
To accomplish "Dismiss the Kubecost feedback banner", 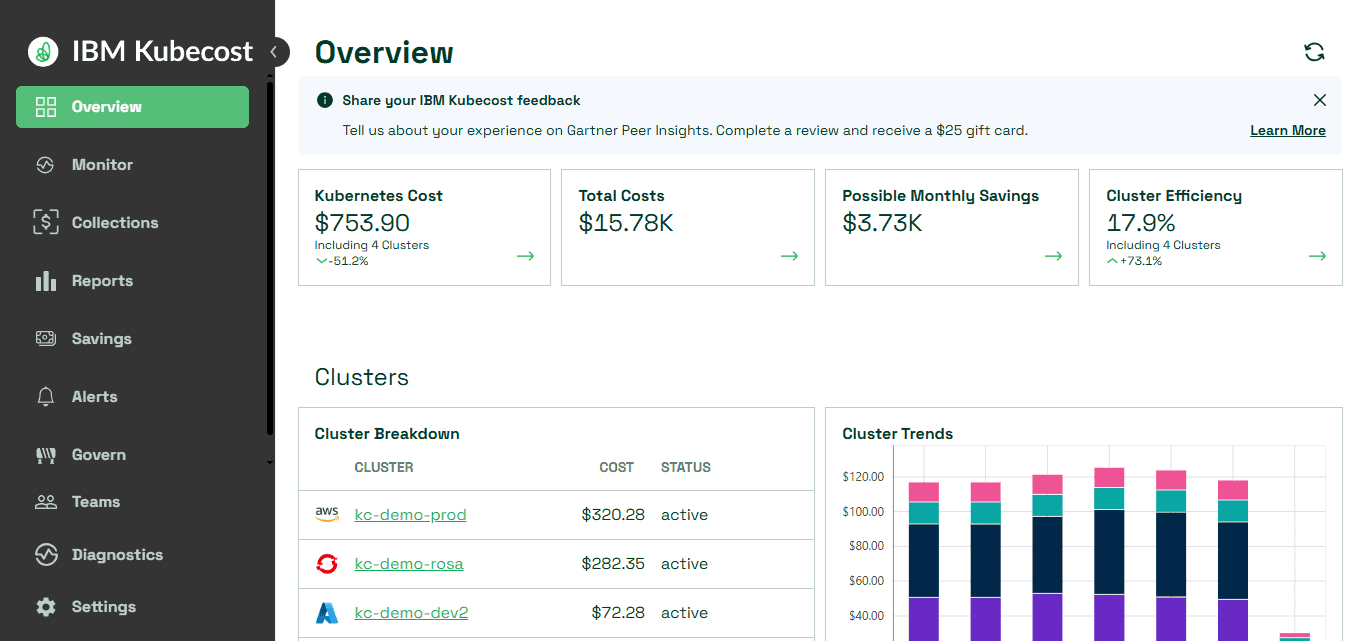I will [1320, 100].
